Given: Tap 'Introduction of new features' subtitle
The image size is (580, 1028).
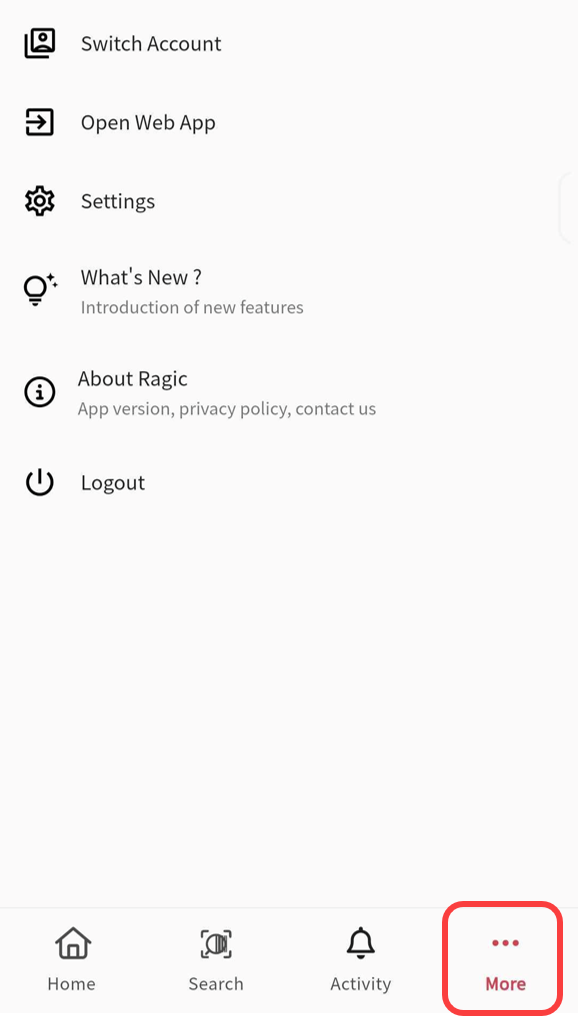Looking at the screenshot, I should pyautogui.click(x=192, y=307).
